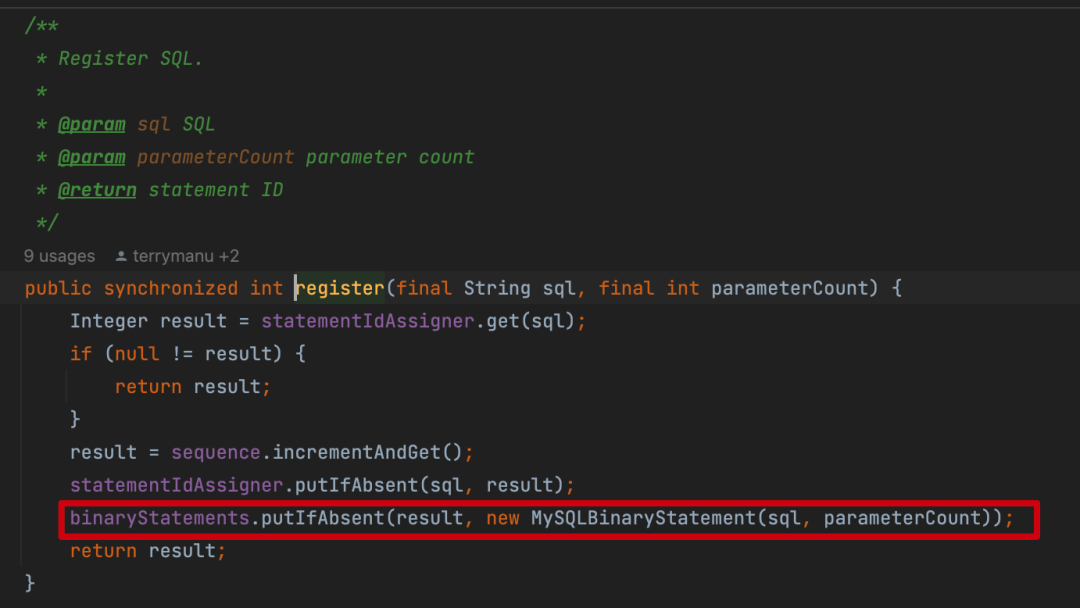Viewport: 1080px width, 608px height.
Task: Click the 'Register SQL.' comment text
Action: pos(131,59)
